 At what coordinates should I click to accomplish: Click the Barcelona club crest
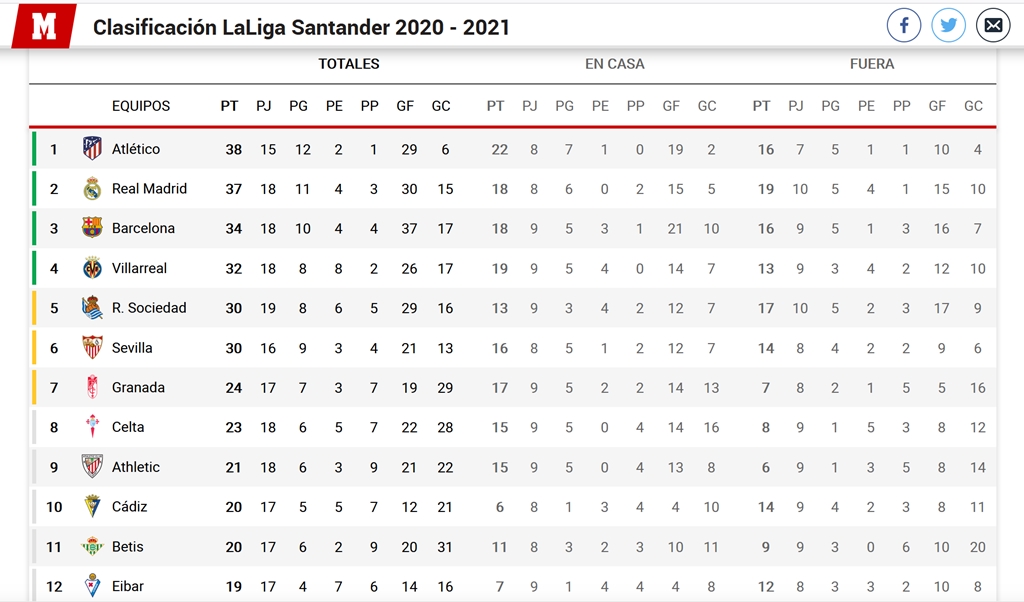pos(92,228)
